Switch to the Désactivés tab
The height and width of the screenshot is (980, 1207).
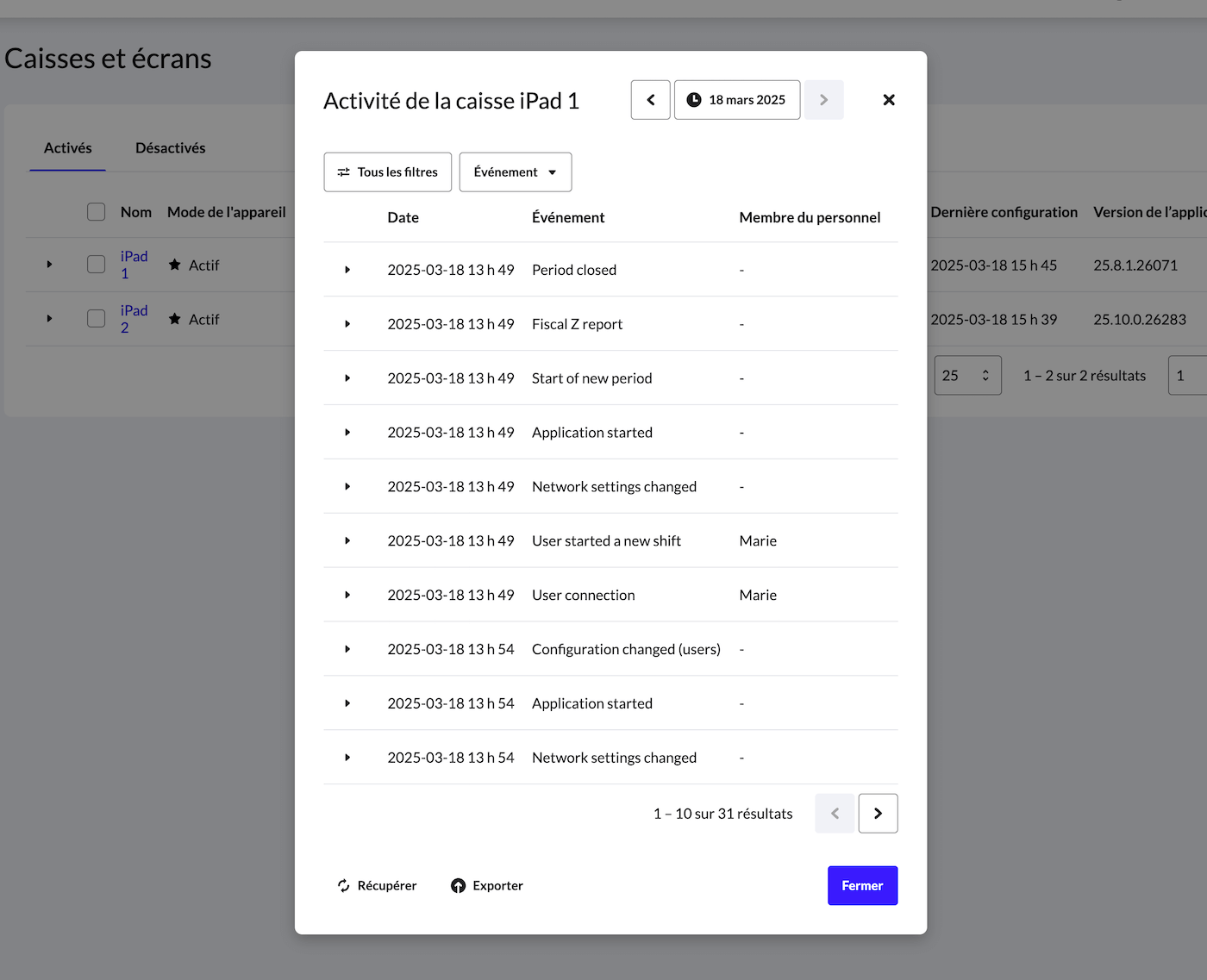point(170,148)
